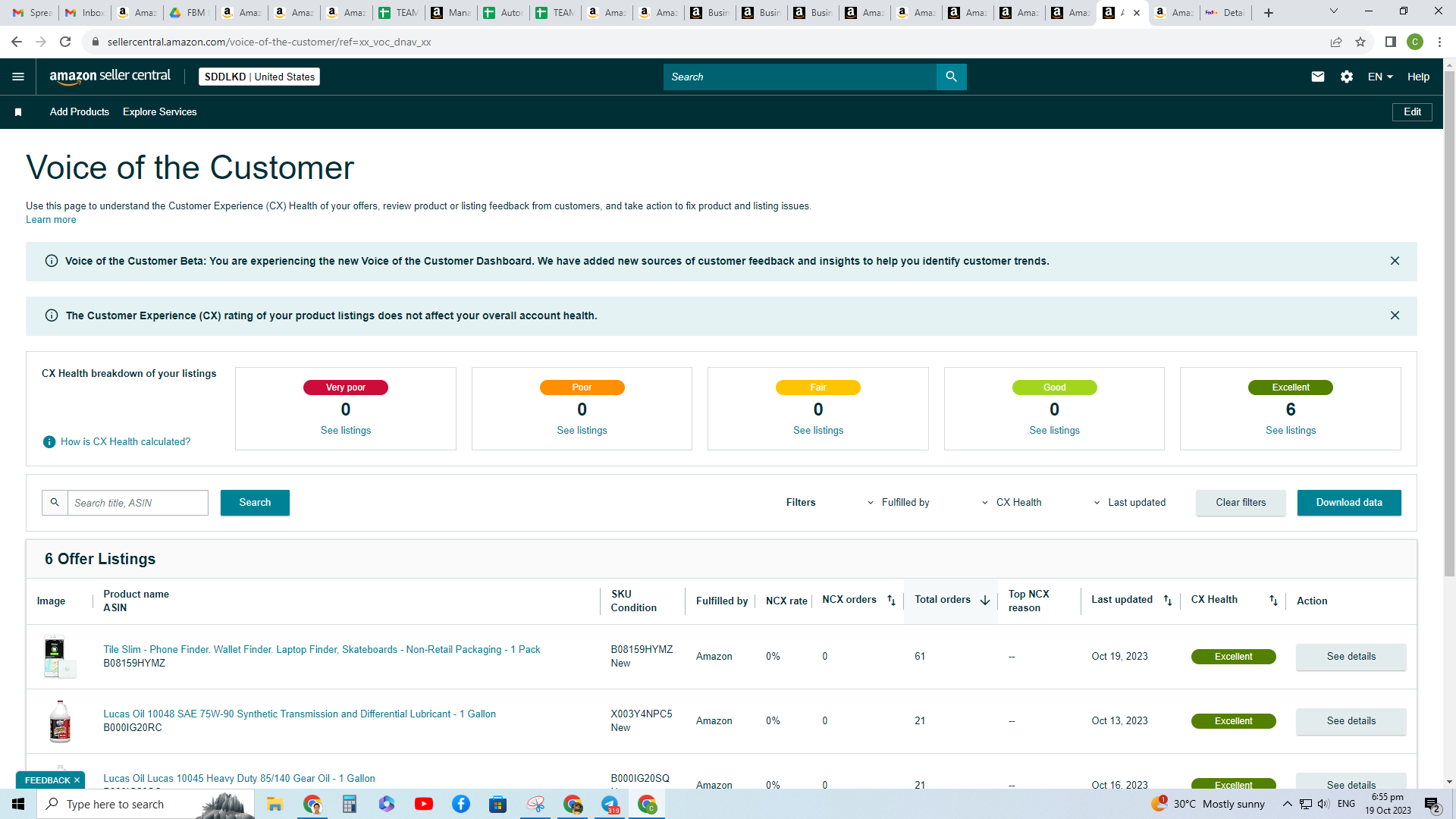
Task: Open Telegram from the taskbar
Action: pyautogui.click(x=610, y=804)
